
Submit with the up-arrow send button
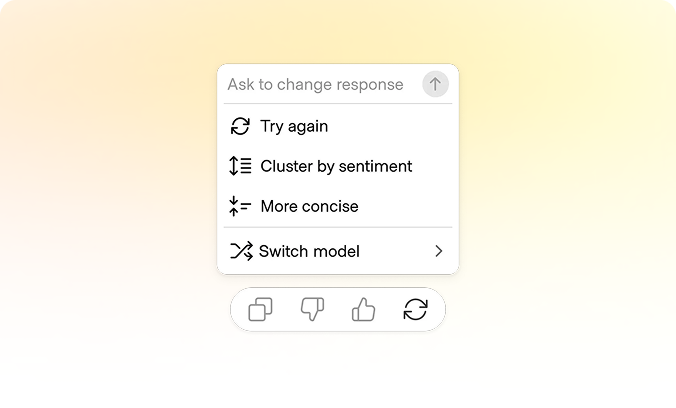[x=435, y=84]
